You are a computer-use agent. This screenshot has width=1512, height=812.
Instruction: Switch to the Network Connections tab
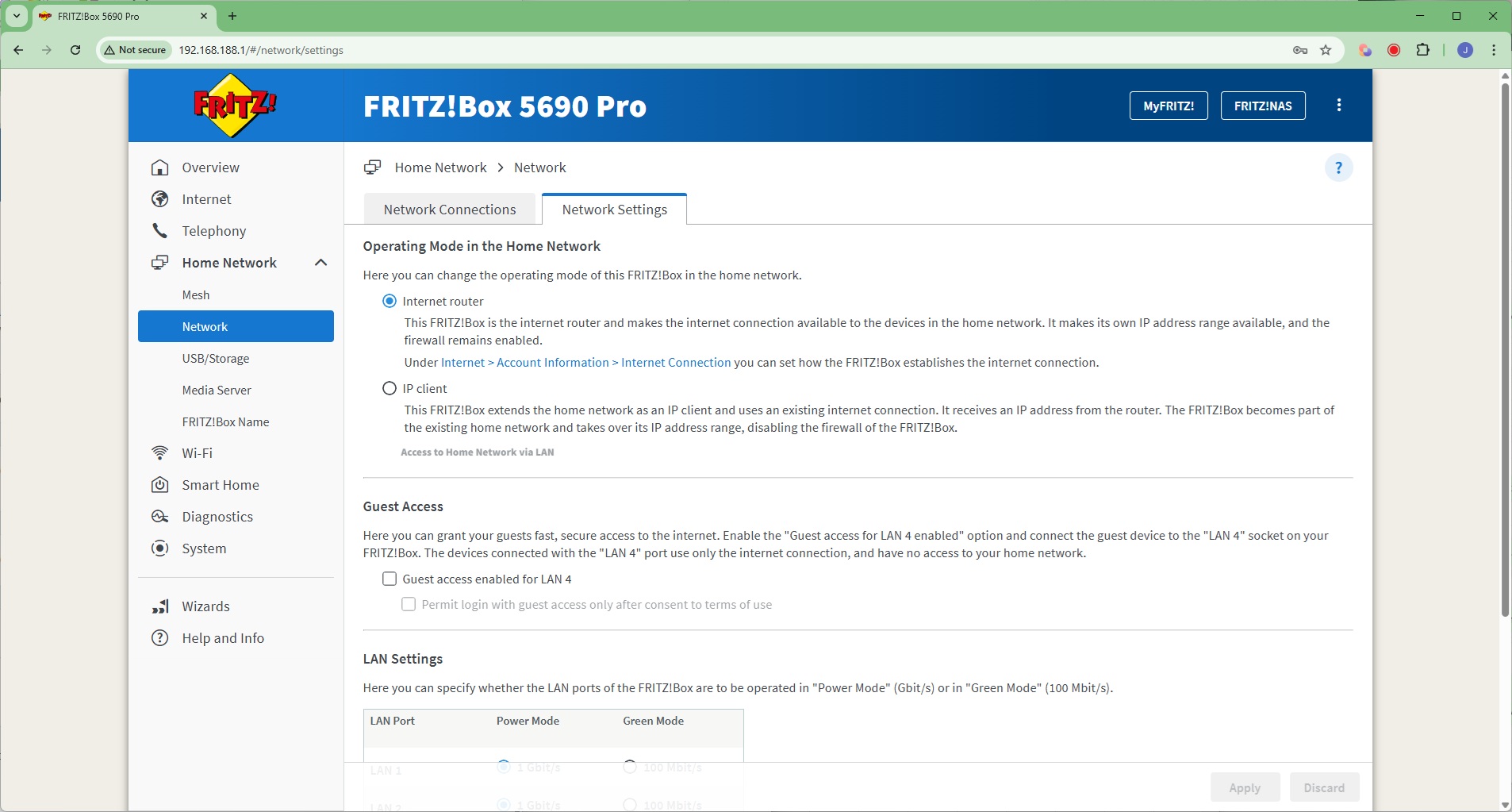pyautogui.click(x=450, y=210)
